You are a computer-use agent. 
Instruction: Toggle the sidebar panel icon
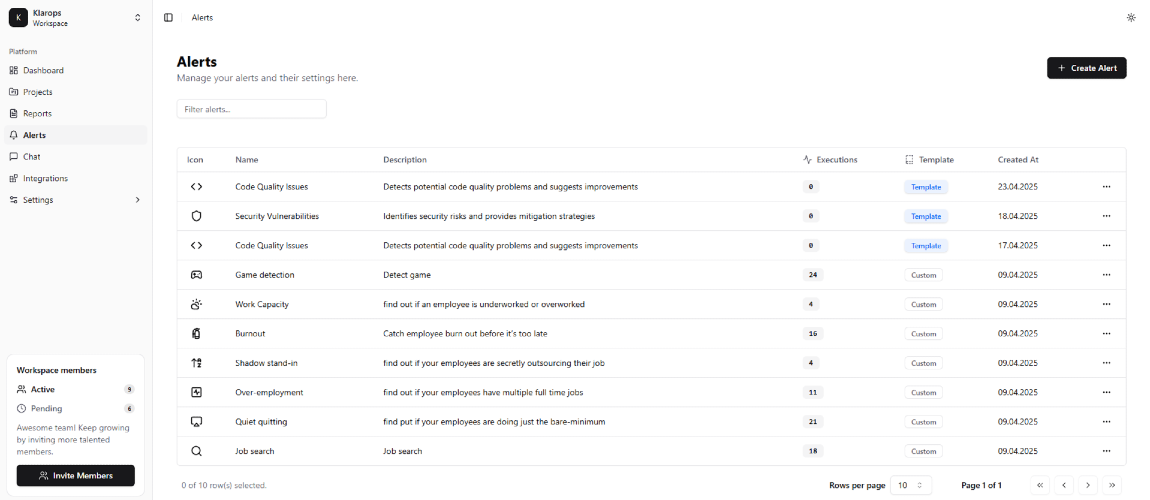169,18
